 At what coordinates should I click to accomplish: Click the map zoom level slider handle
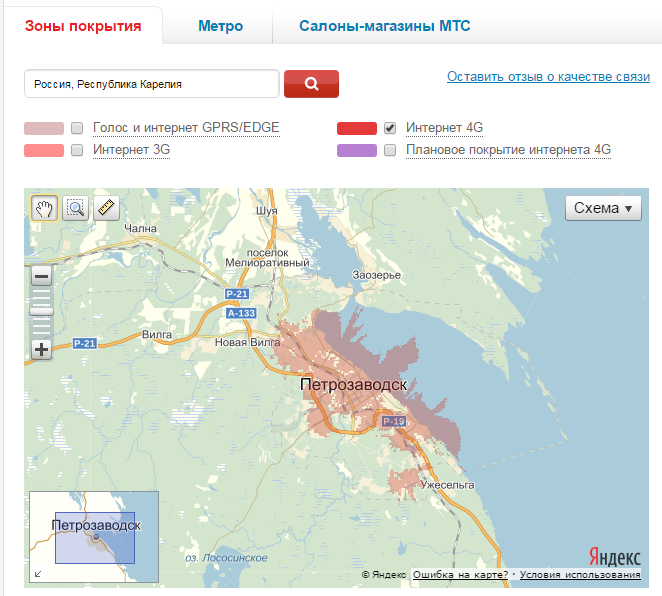[41, 312]
